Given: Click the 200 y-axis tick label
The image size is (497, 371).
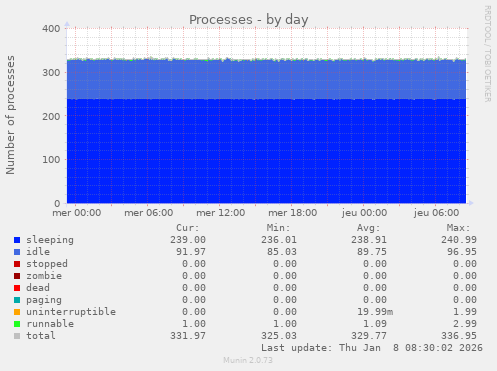Looking at the screenshot, I should (51, 116).
